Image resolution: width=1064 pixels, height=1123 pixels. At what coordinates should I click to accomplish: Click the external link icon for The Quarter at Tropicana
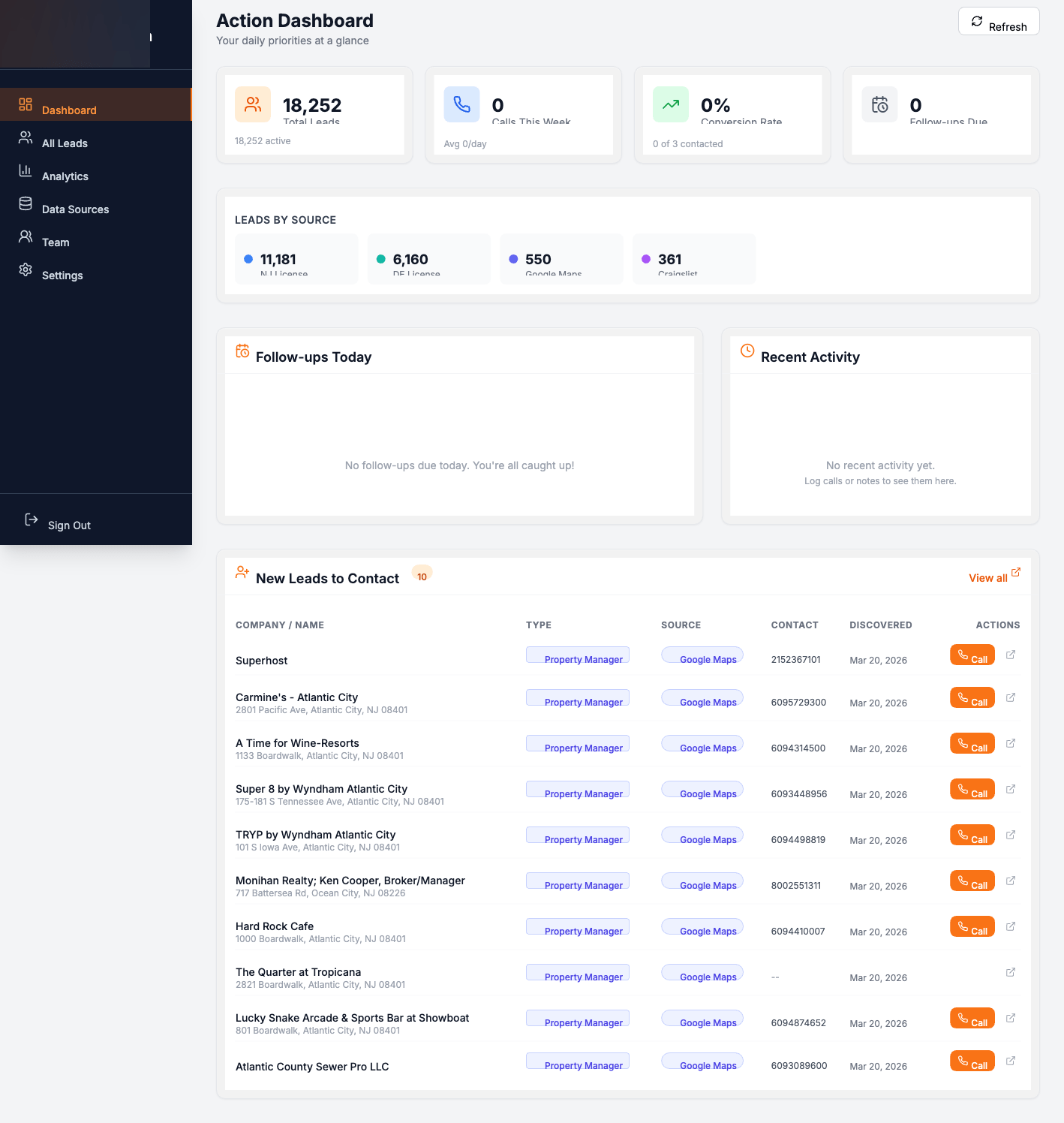click(x=1011, y=972)
